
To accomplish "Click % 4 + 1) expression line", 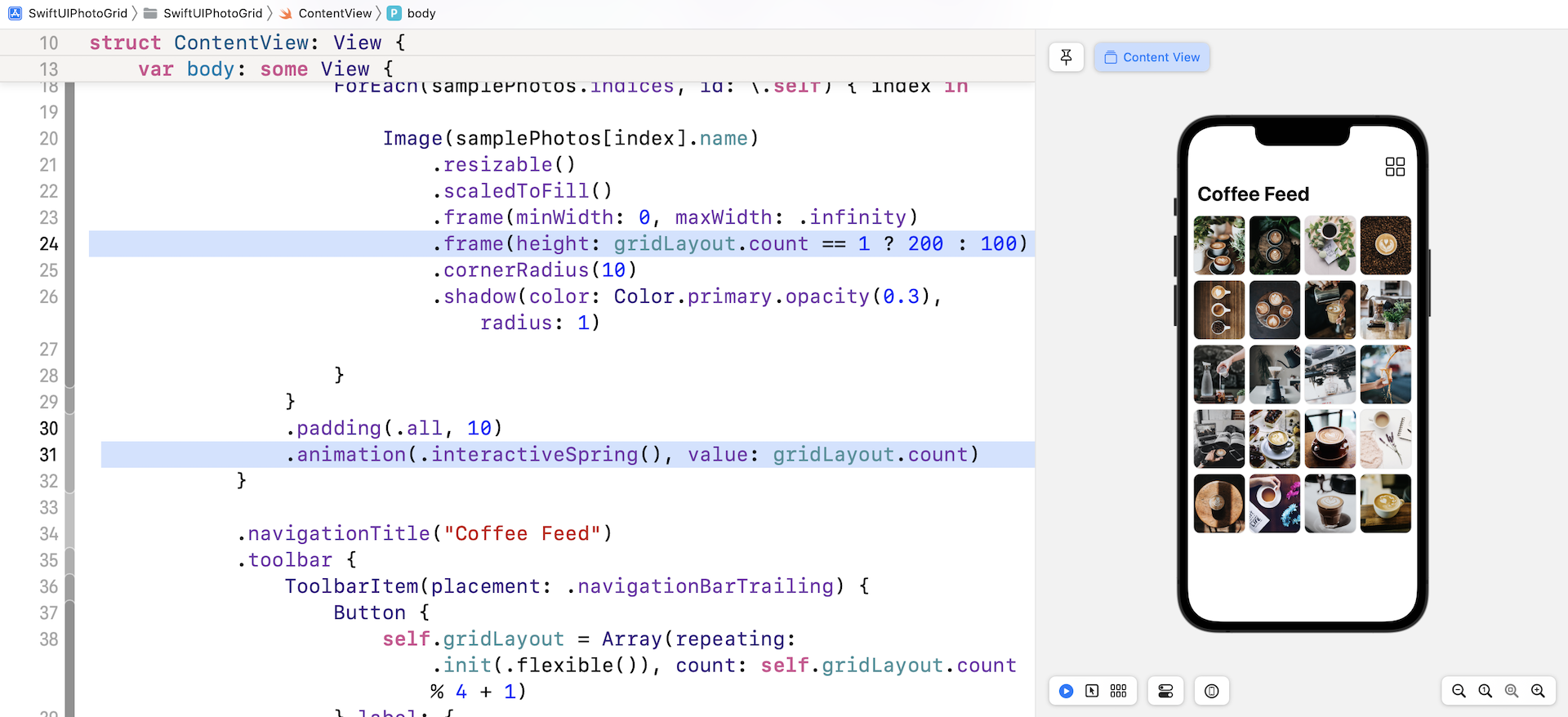I will click(x=479, y=692).
